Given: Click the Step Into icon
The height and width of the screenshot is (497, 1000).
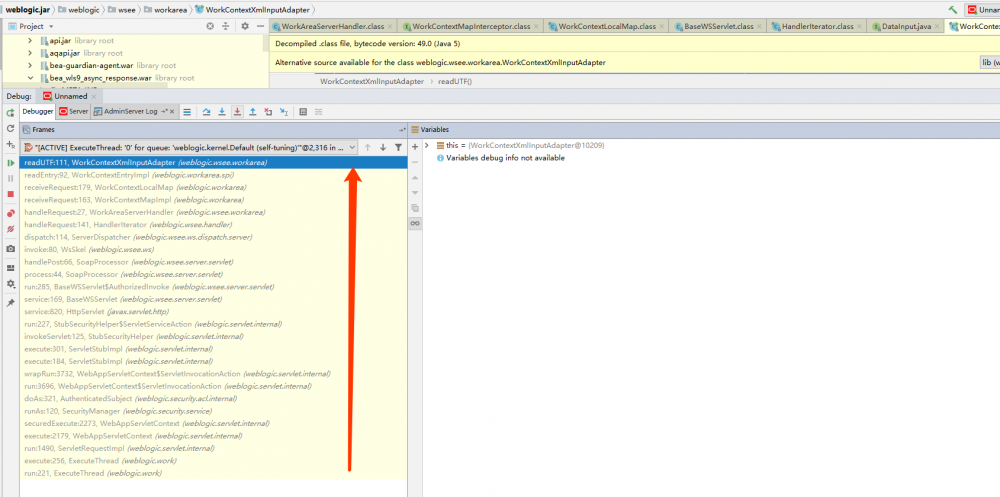Looking at the screenshot, I should click(222, 112).
